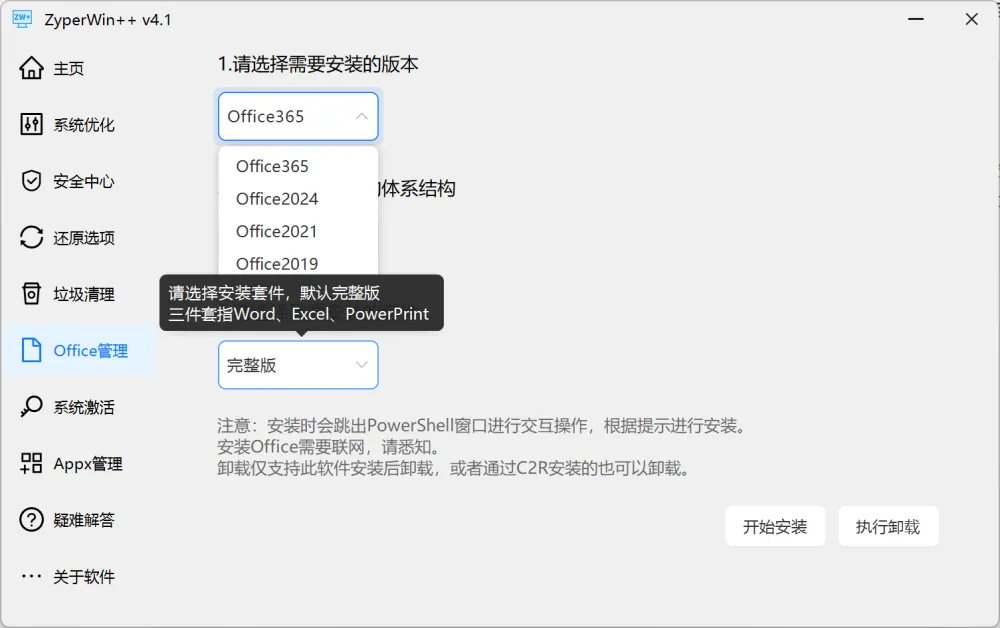Click the refresh icon for 还原选项
The image size is (1000, 628).
(x=31, y=237)
